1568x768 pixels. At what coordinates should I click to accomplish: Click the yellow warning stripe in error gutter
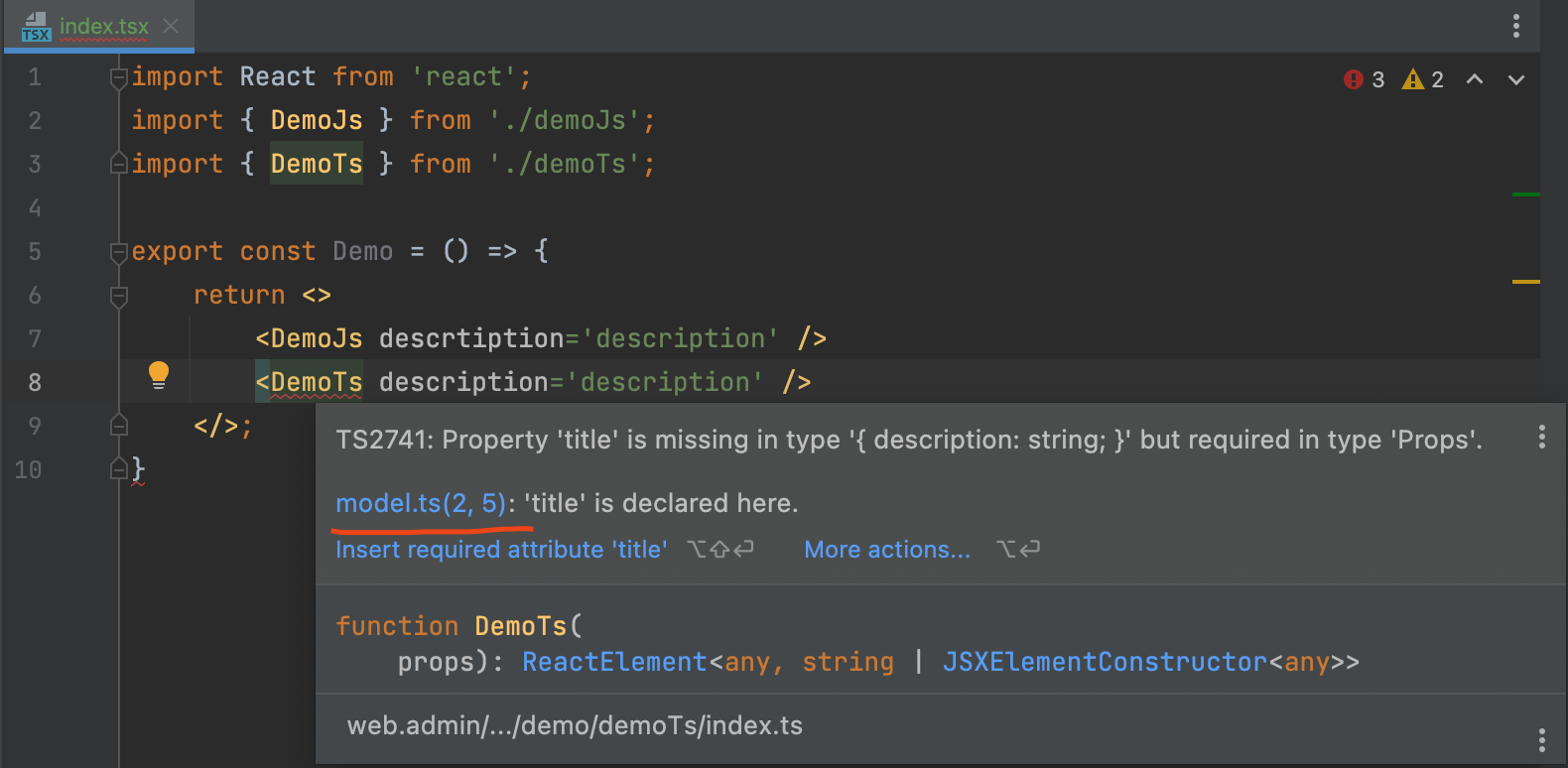click(1526, 282)
